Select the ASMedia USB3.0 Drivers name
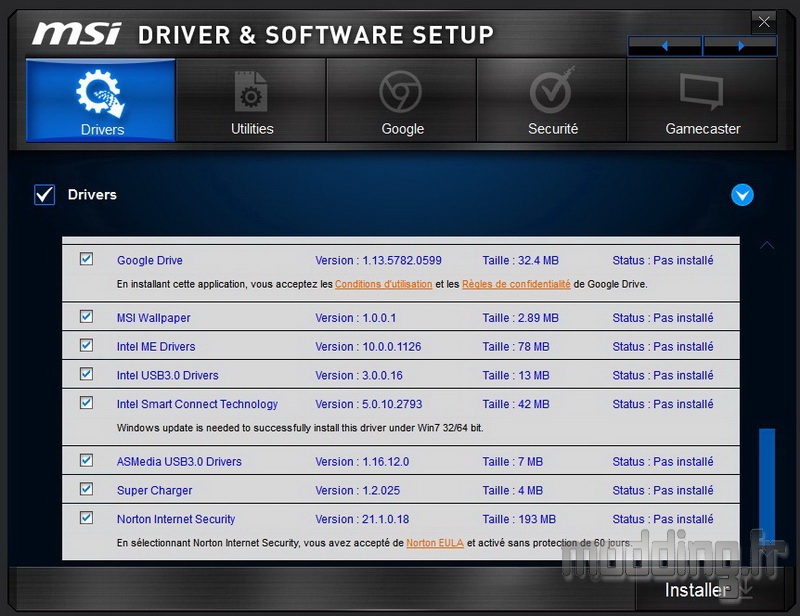This screenshot has height=616, width=800. pos(179,462)
